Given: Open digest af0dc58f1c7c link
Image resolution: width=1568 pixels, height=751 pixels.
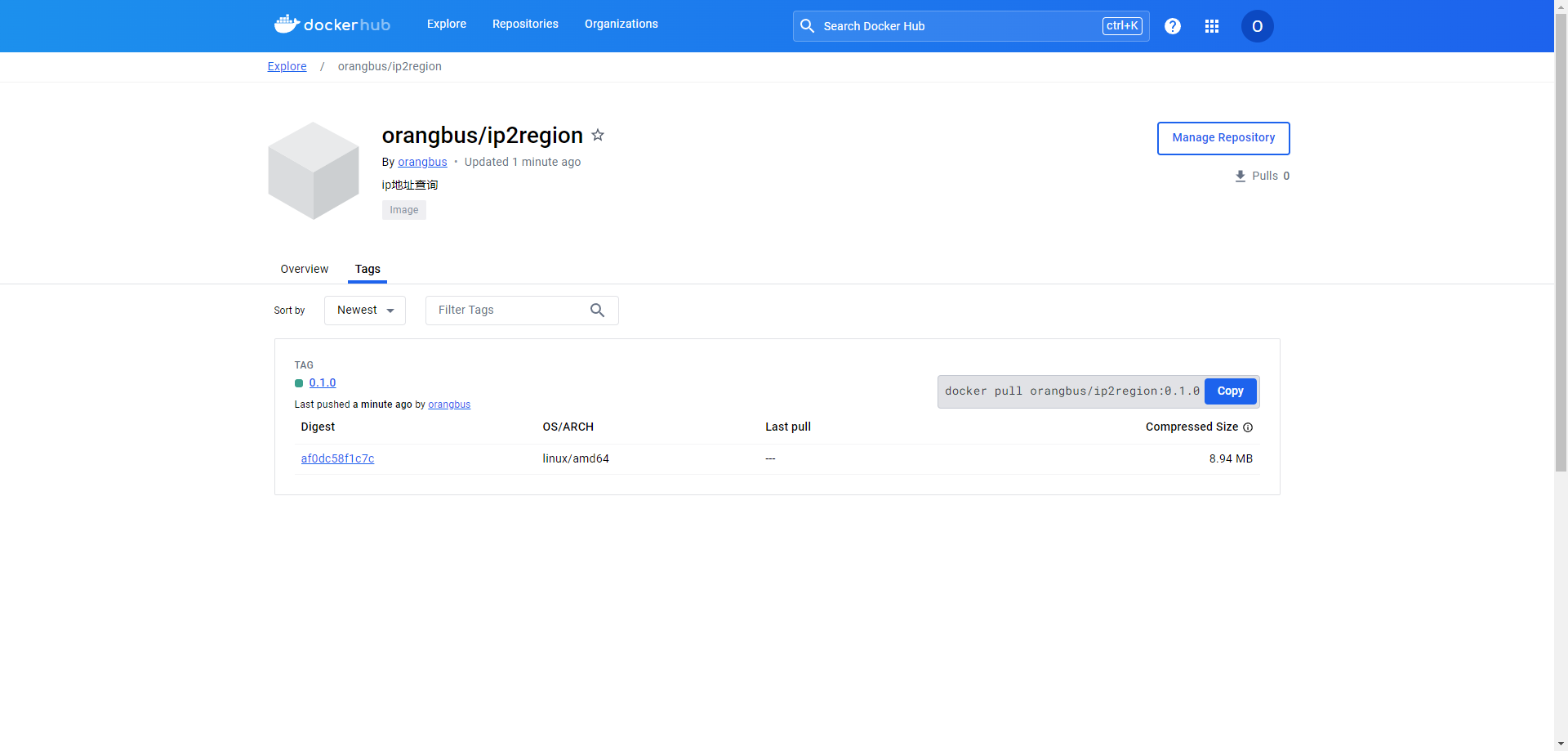Looking at the screenshot, I should (x=337, y=459).
